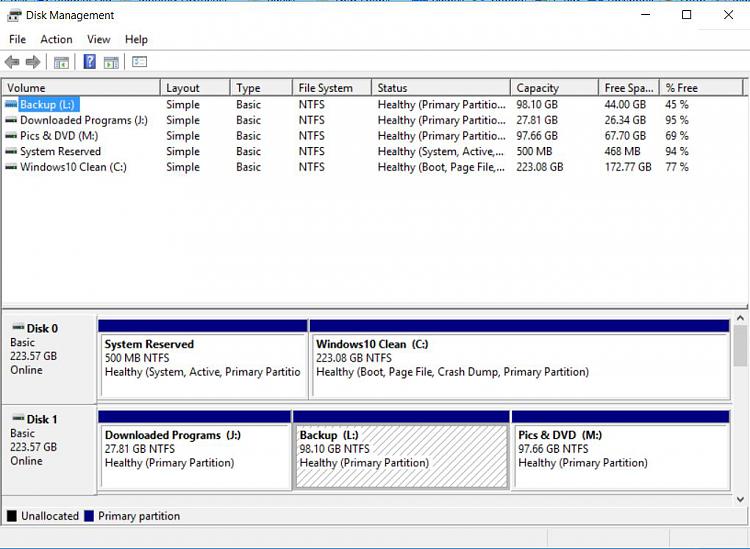Select Pics & DVD (M:) in volume list
This screenshot has height=549, width=750.
click(59, 136)
